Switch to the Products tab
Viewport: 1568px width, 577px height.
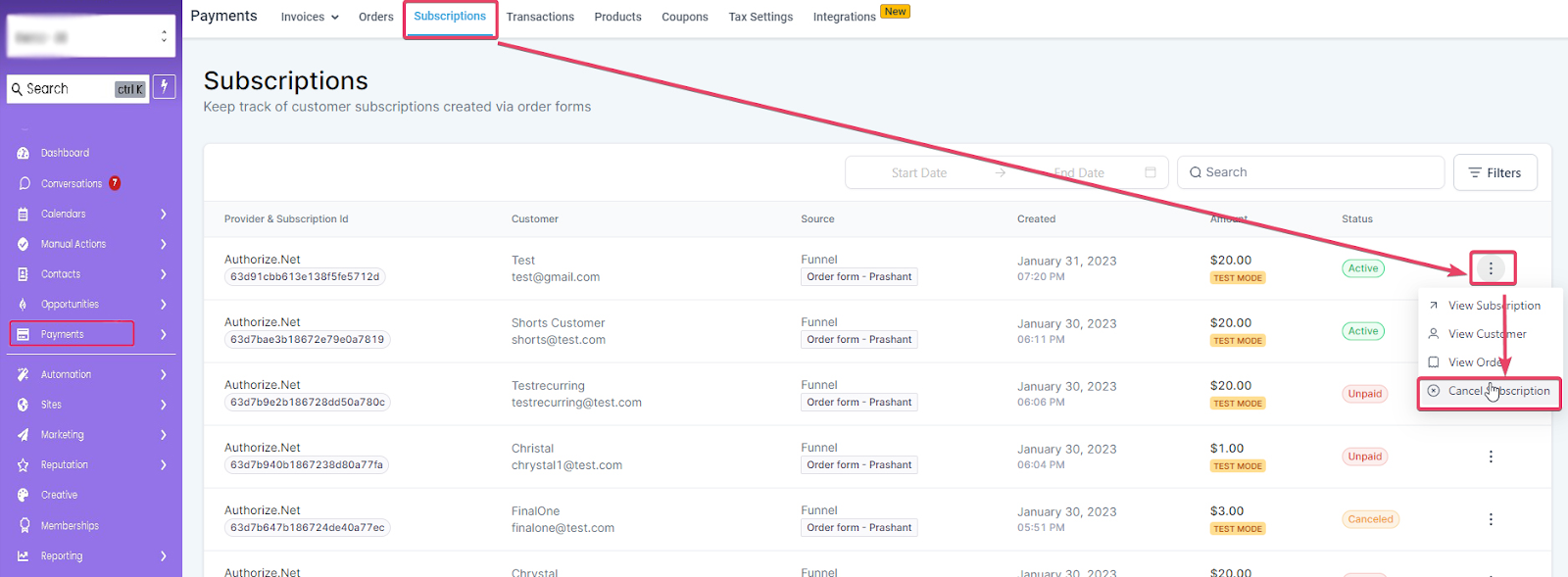[617, 17]
